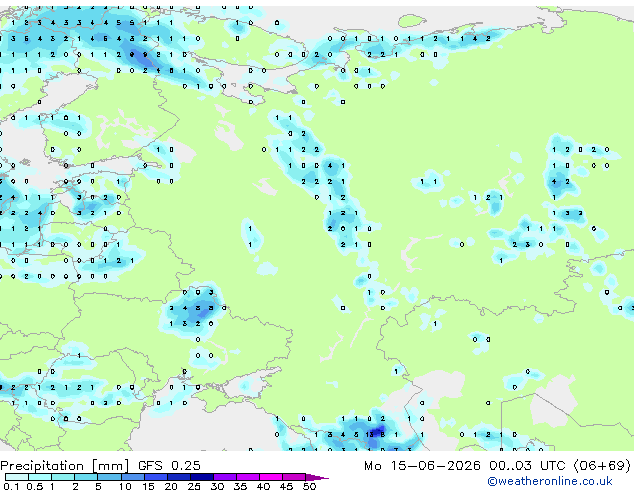Select the 45–50 mm legend swatch
The height and width of the screenshot is (490, 634).
point(294,477)
